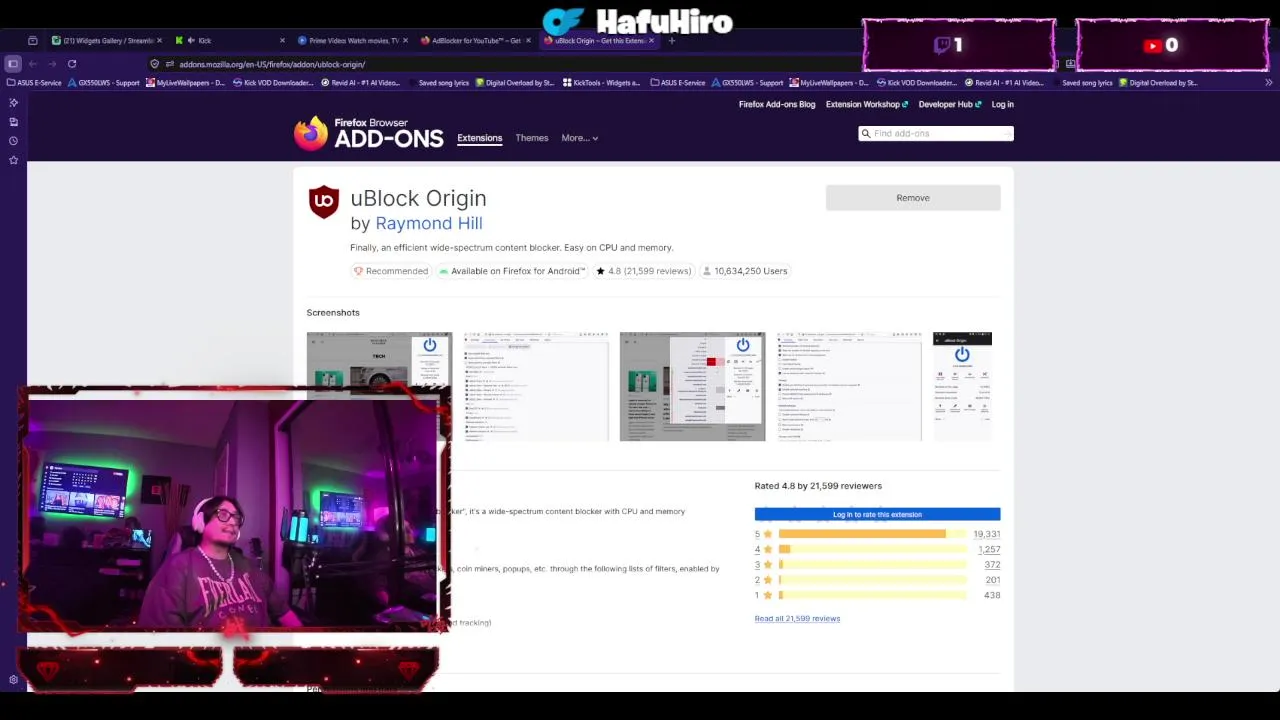Click the 4-star rating bar

(x=872, y=549)
